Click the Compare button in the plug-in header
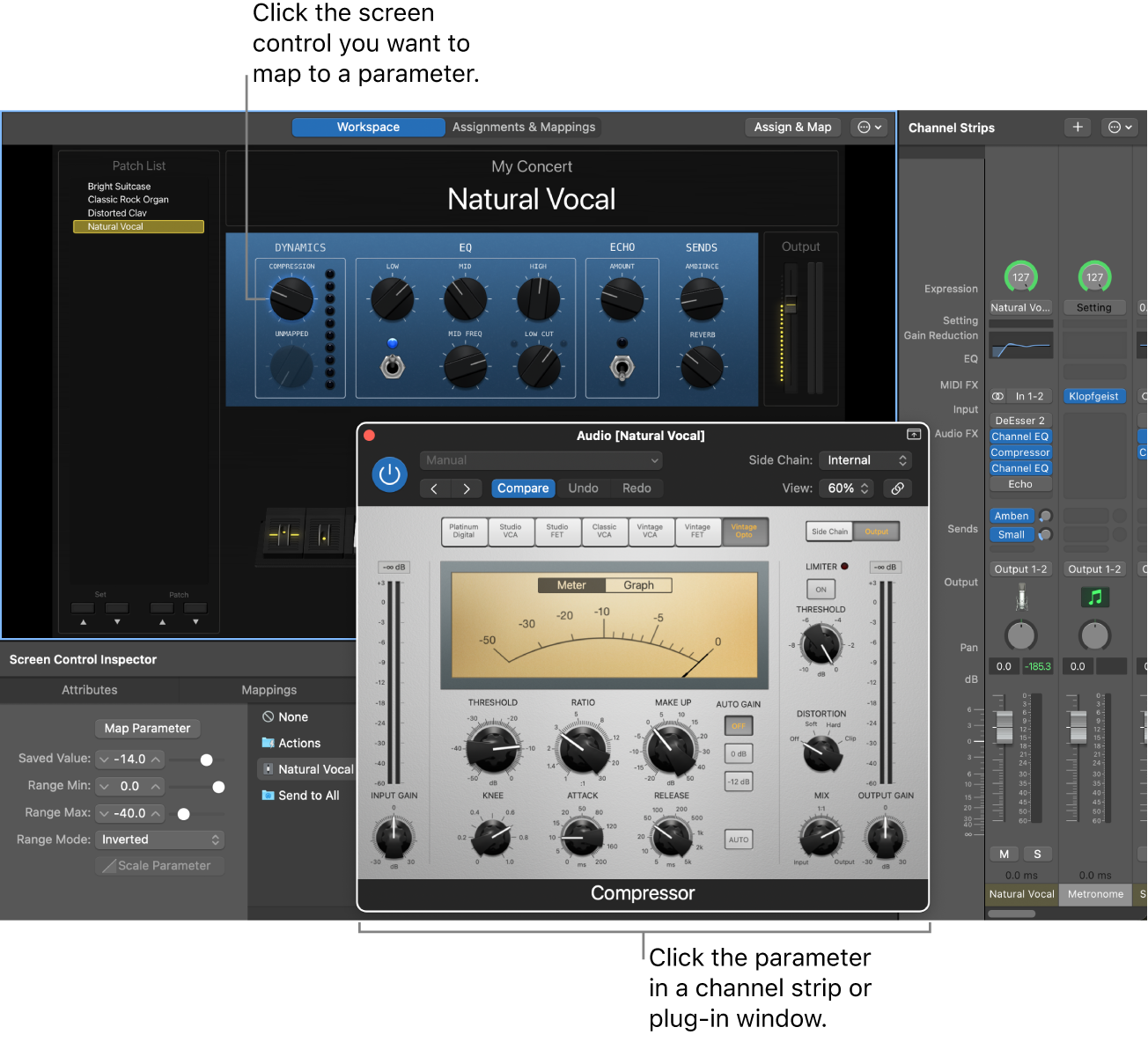Screen dimensions: 1148x1042 click(x=523, y=488)
